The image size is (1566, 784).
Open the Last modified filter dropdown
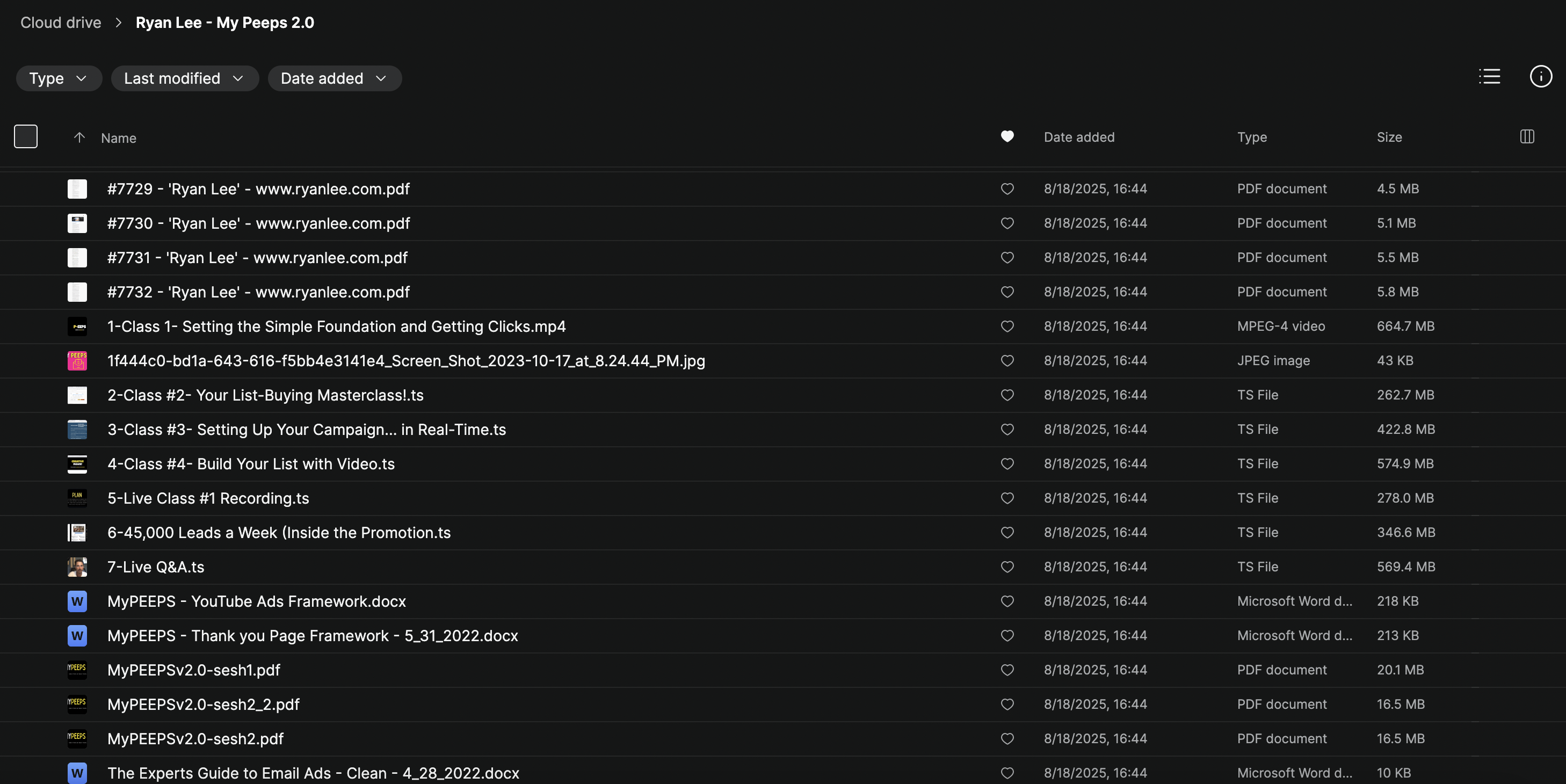[x=184, y=78]
